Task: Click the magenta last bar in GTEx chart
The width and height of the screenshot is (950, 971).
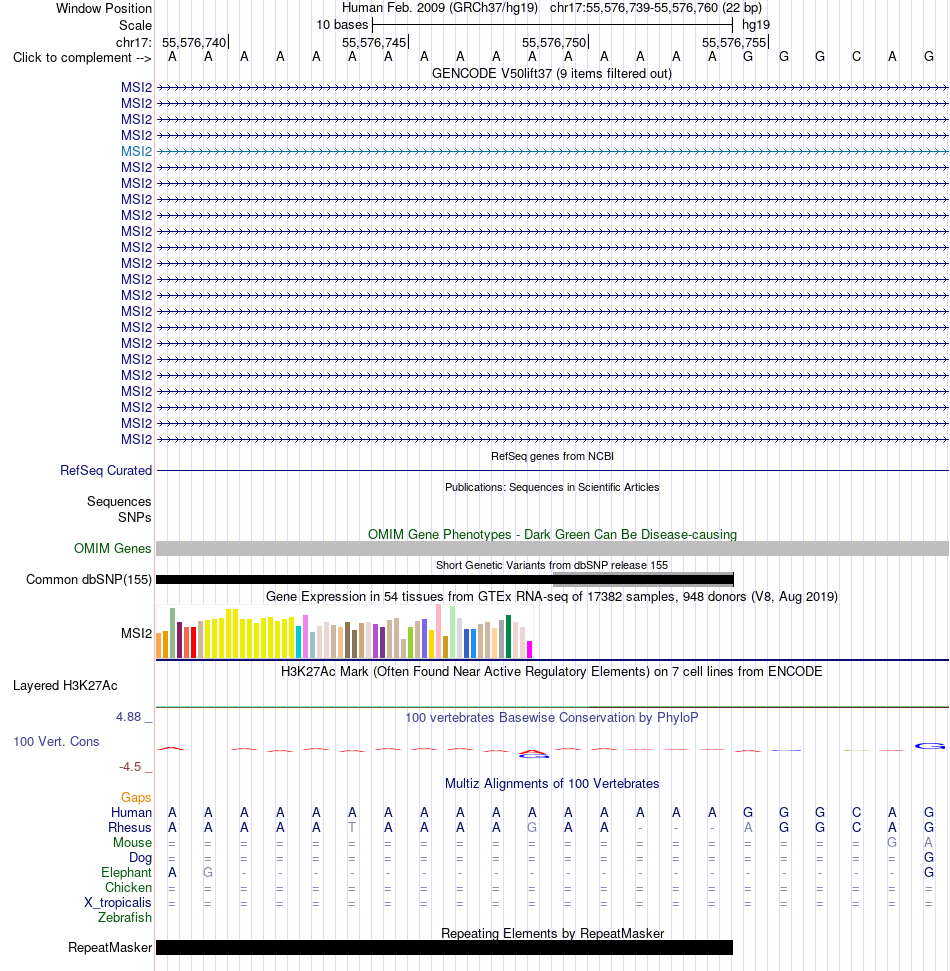Action: pyautogui.click(x=529, y=649)
